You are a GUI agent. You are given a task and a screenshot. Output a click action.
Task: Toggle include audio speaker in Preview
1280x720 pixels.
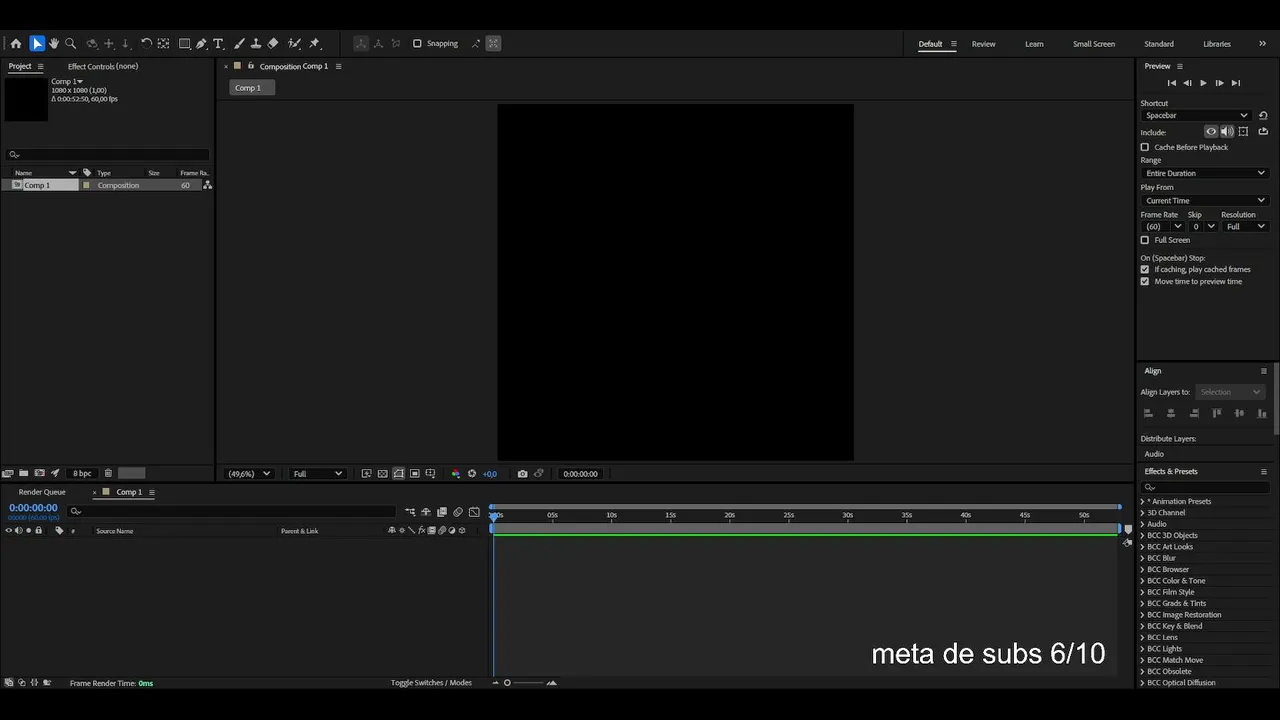pos(1227,131)
